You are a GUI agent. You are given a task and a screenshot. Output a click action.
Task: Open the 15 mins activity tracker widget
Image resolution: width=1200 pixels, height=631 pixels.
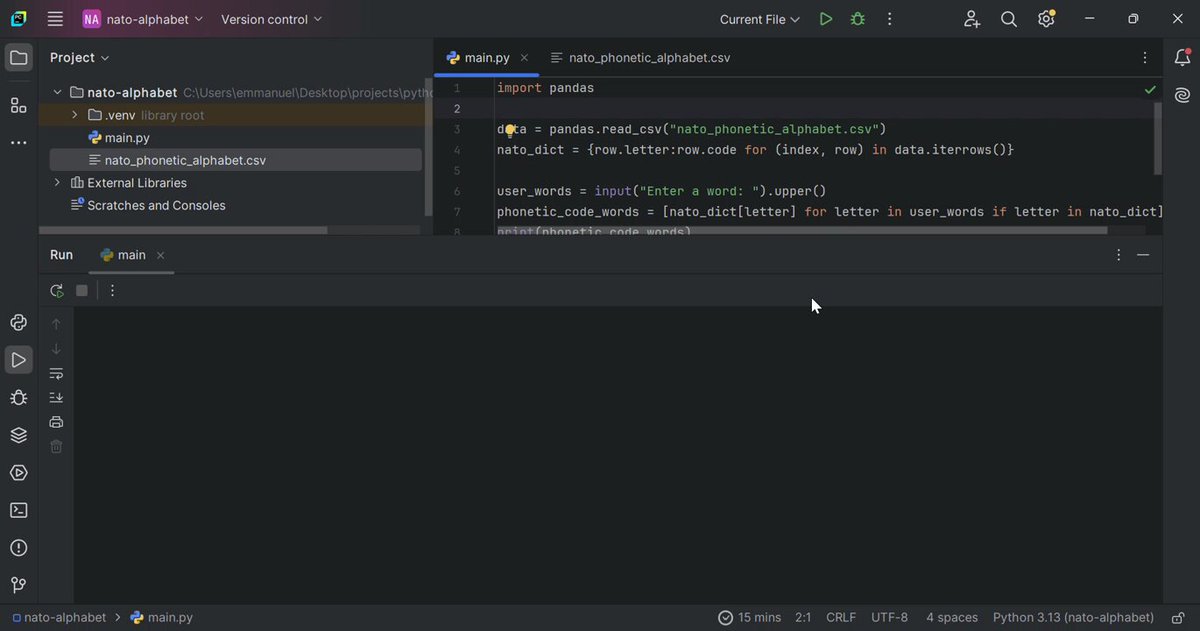point(750,618)
